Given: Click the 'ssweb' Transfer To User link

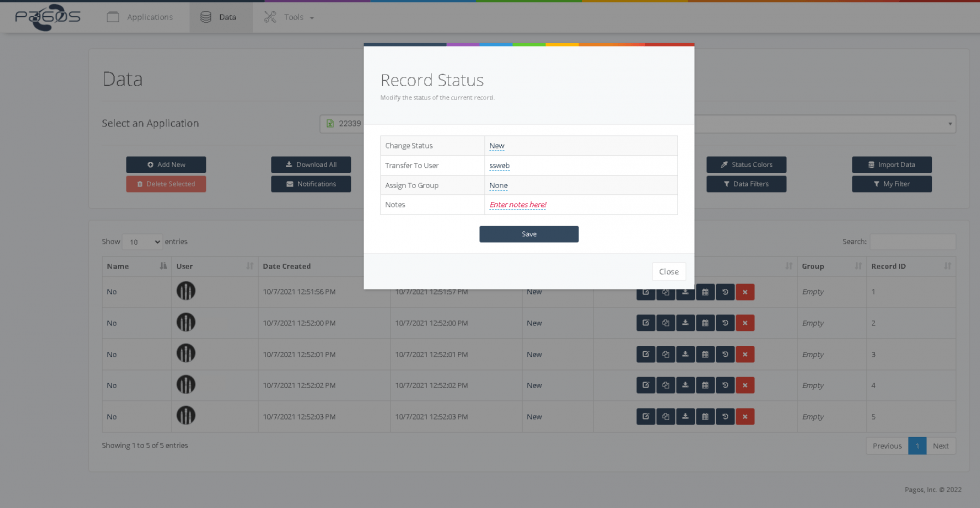Looking at the screenshot, I should coord(499,165).
